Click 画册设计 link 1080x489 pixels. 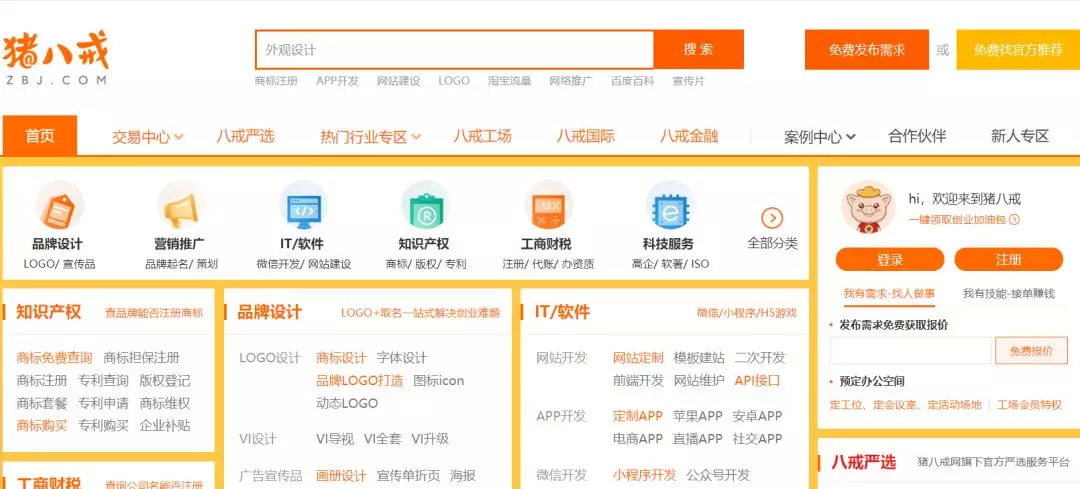click(341, 475)
